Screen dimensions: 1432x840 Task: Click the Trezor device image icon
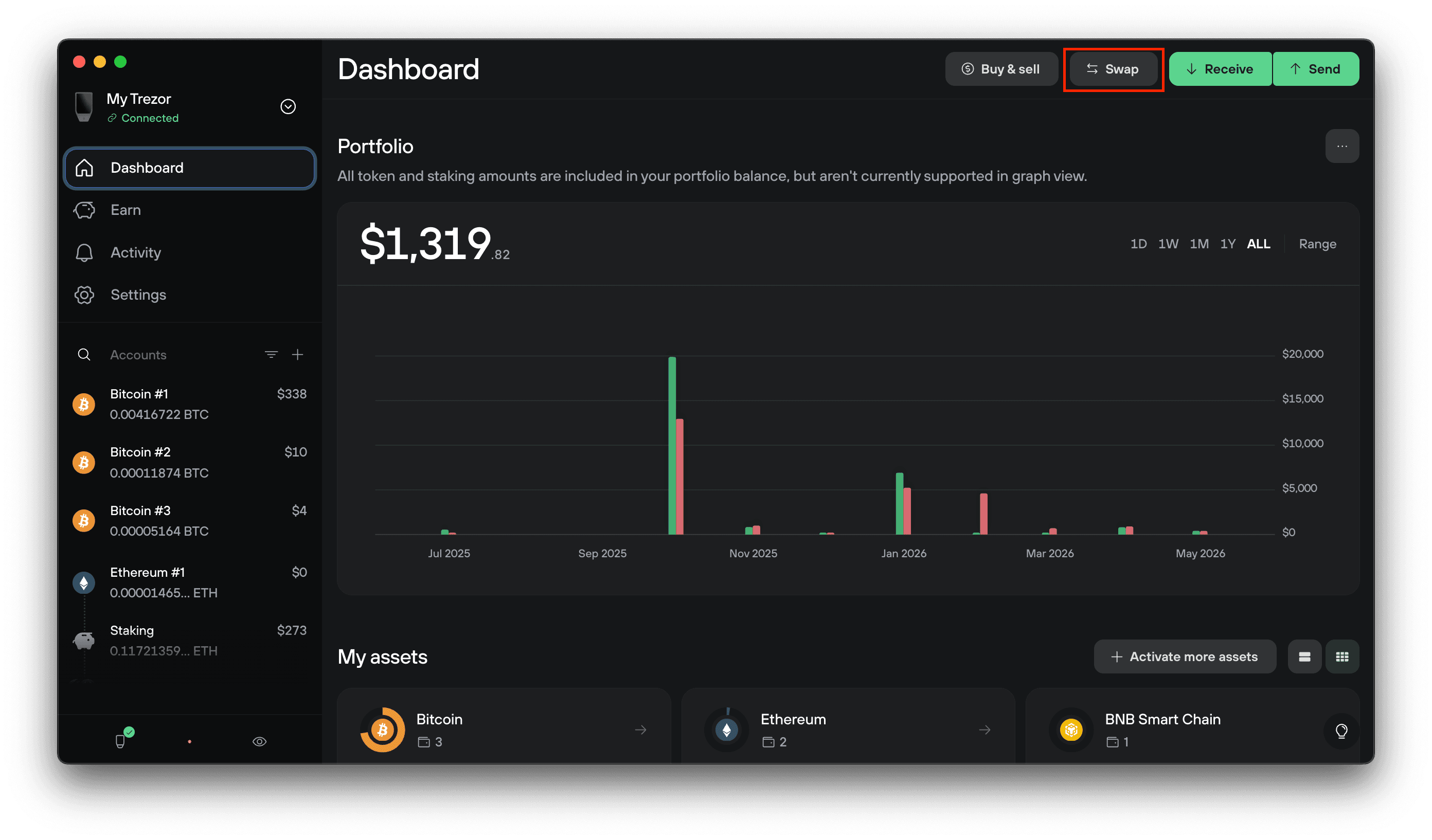tap(84, 107)
